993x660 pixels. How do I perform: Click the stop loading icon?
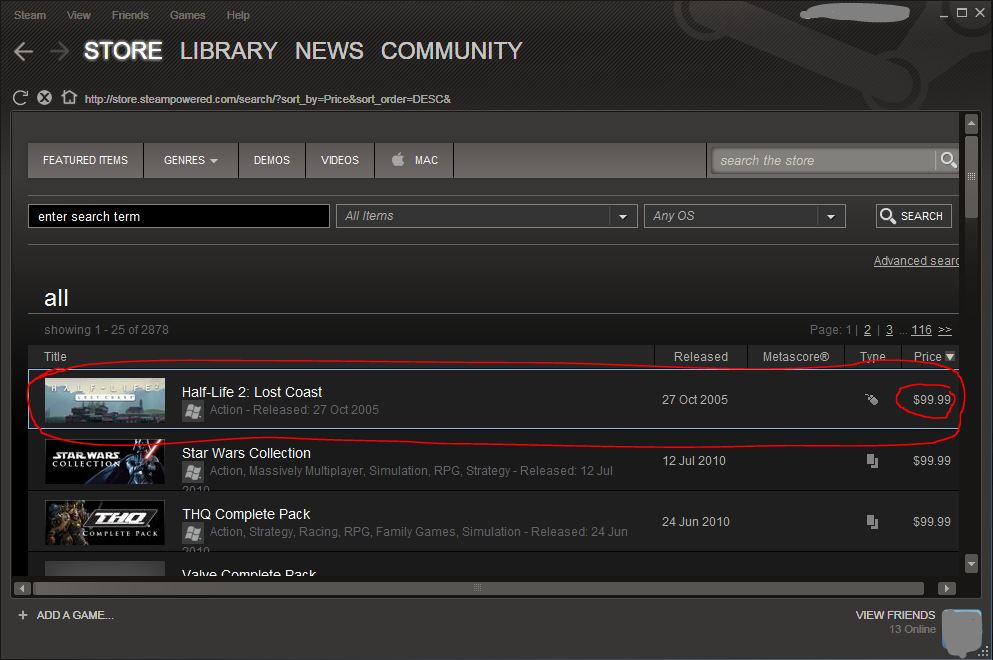coord(44,97)
